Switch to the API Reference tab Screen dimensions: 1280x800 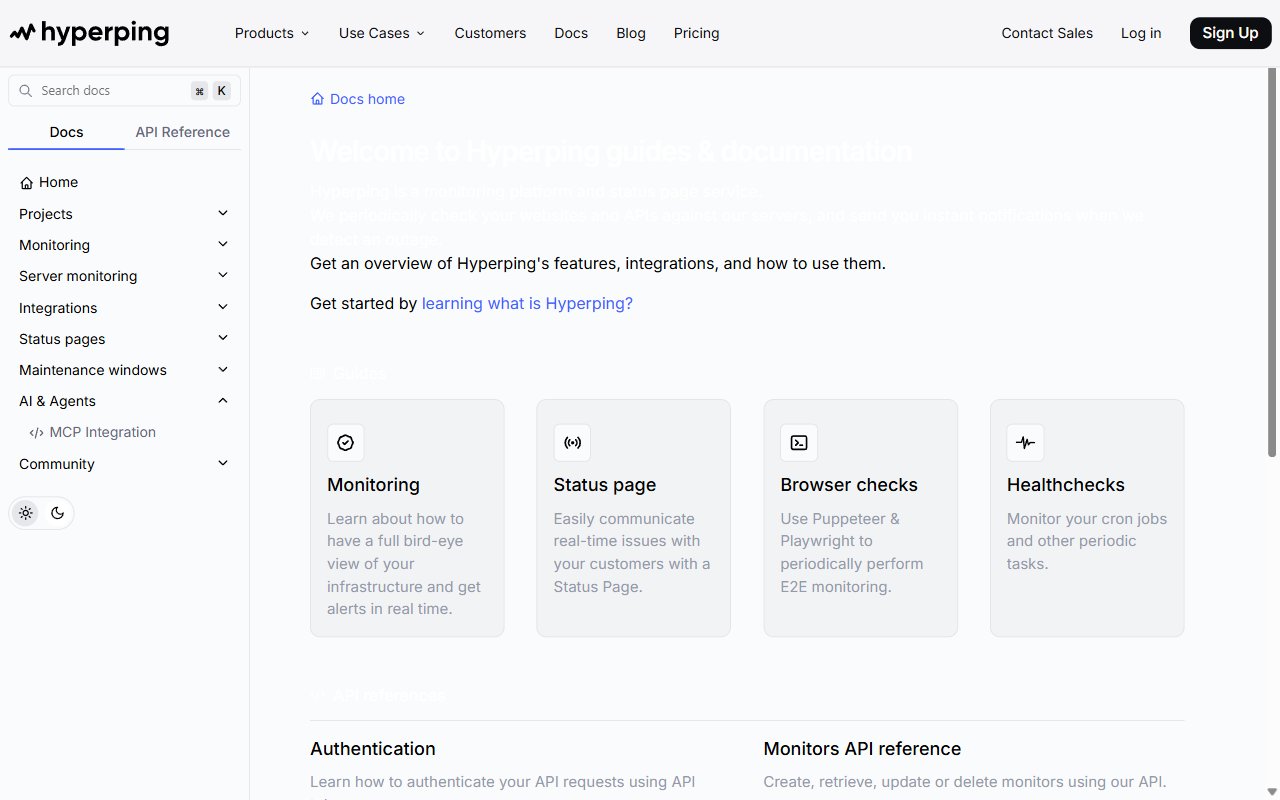pyautogui.click(x=183, y=132)
